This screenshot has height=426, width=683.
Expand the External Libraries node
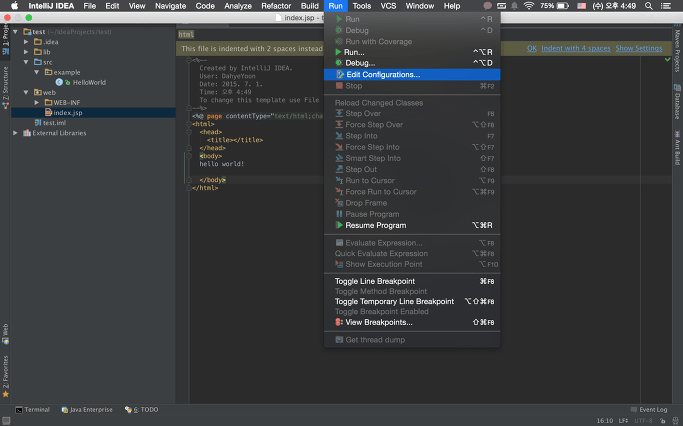tap(15, 132)
